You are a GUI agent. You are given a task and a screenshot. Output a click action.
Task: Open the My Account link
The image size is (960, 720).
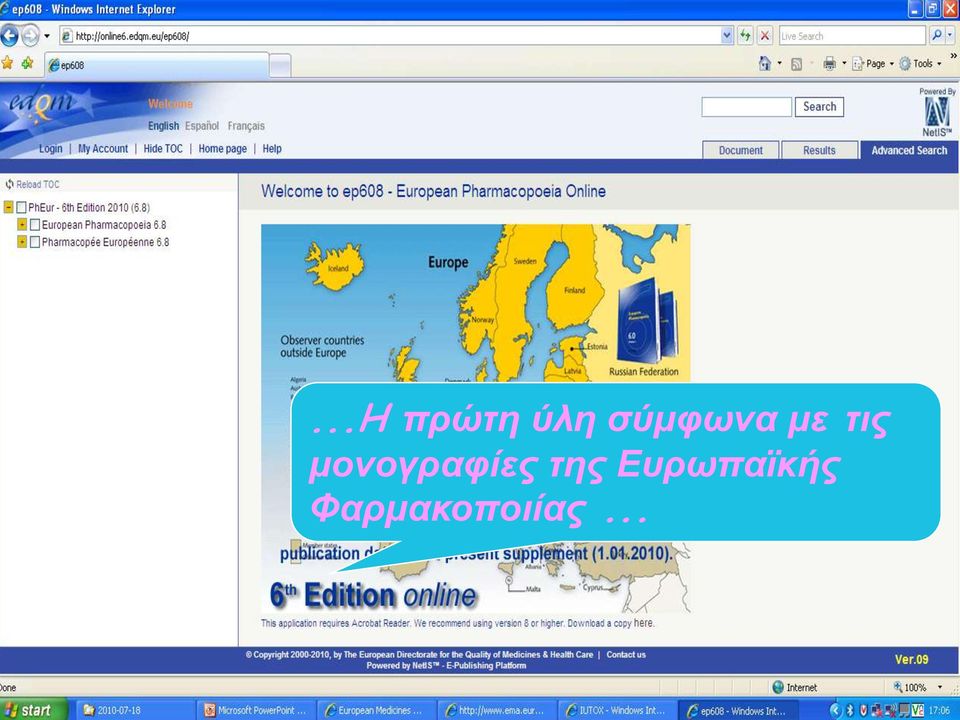click(103, 149)
